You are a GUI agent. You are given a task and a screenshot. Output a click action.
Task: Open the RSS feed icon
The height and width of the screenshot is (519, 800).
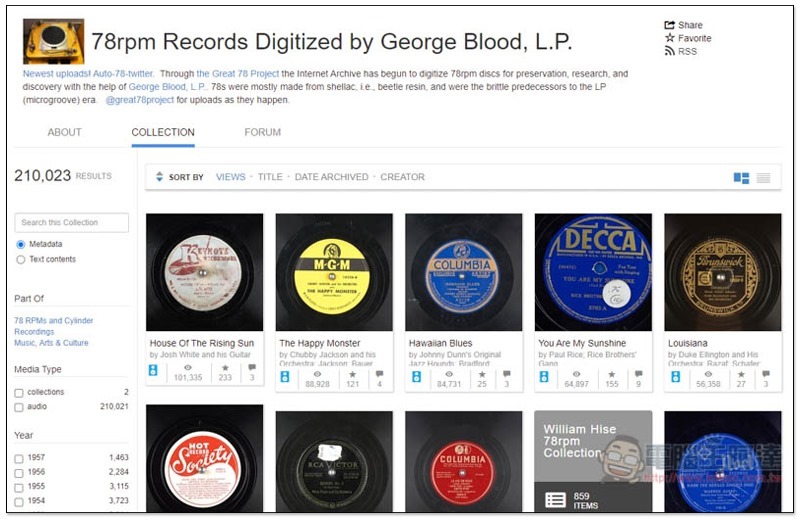click(669, 51)
